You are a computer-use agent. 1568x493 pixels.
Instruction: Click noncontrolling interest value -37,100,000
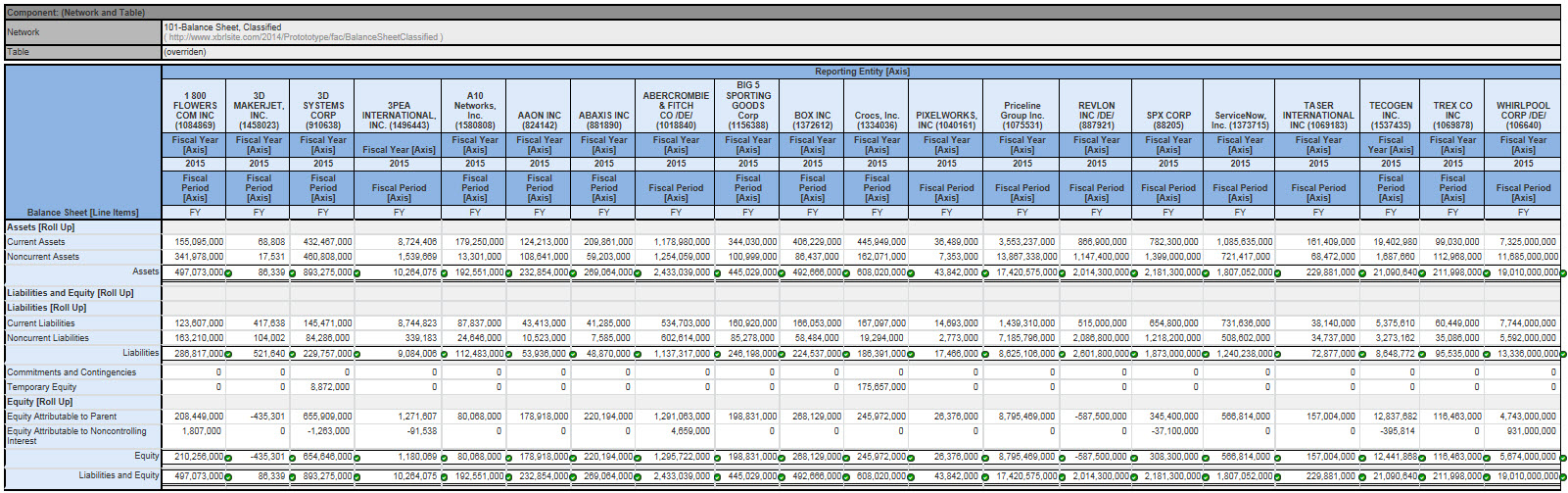point(1173,431)
